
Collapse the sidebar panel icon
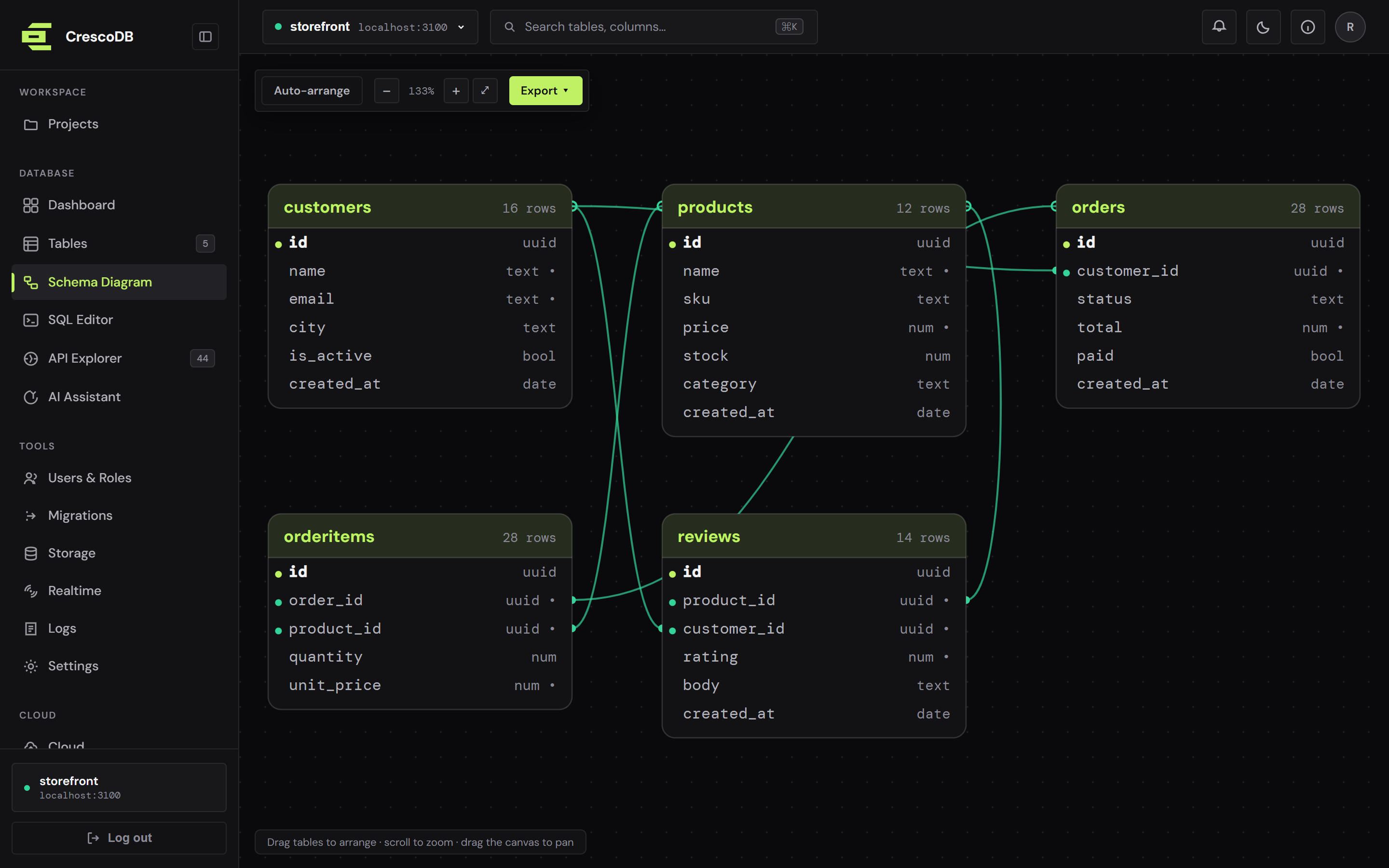205,37
